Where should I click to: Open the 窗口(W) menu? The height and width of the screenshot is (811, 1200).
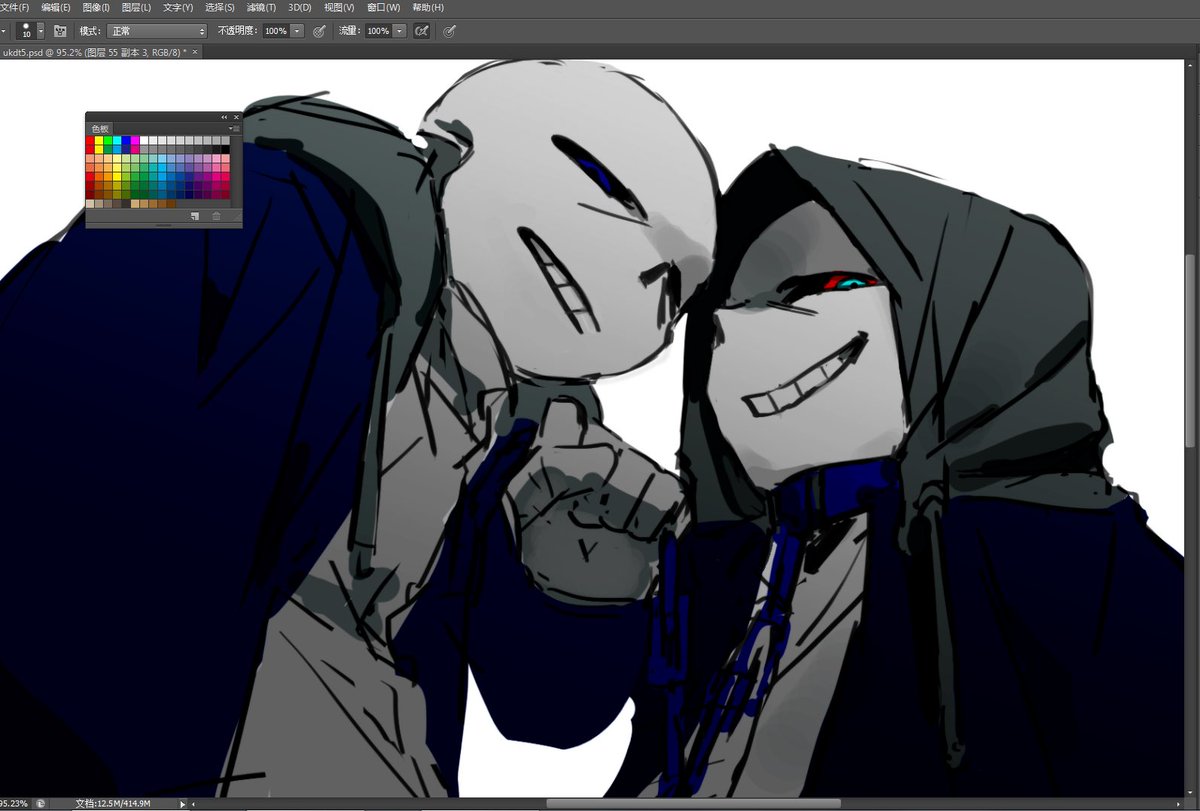coord(383,7)
